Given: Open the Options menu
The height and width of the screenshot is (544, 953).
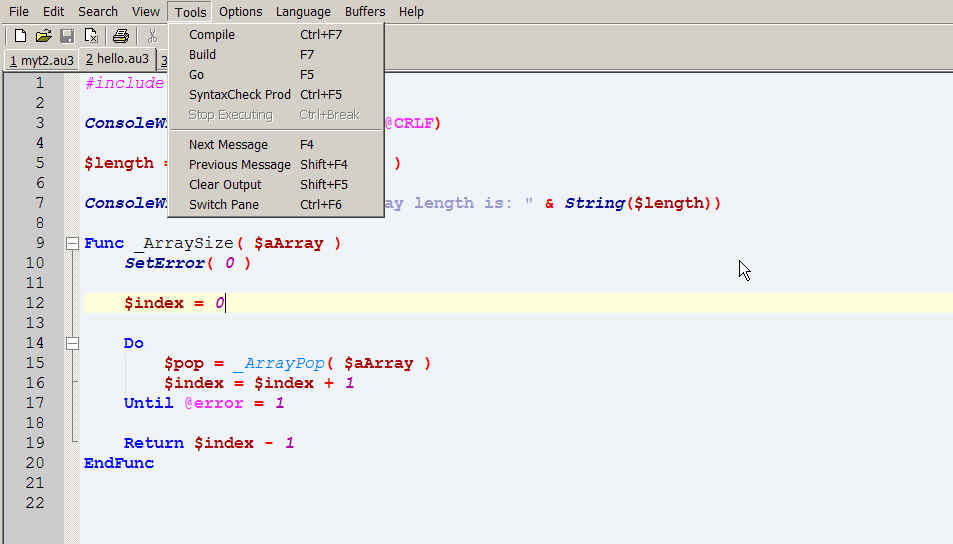Looking at the screenshot, I should coord(241,12).
